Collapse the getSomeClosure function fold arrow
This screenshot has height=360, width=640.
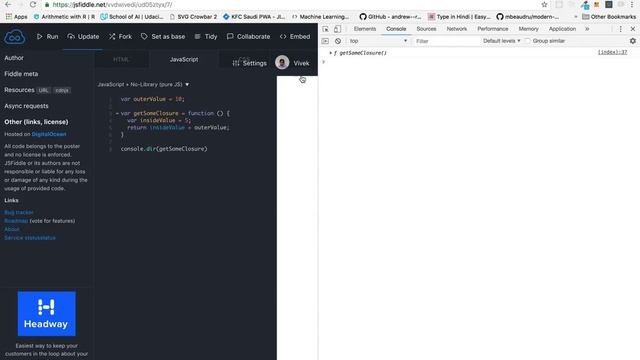[117, 113]
